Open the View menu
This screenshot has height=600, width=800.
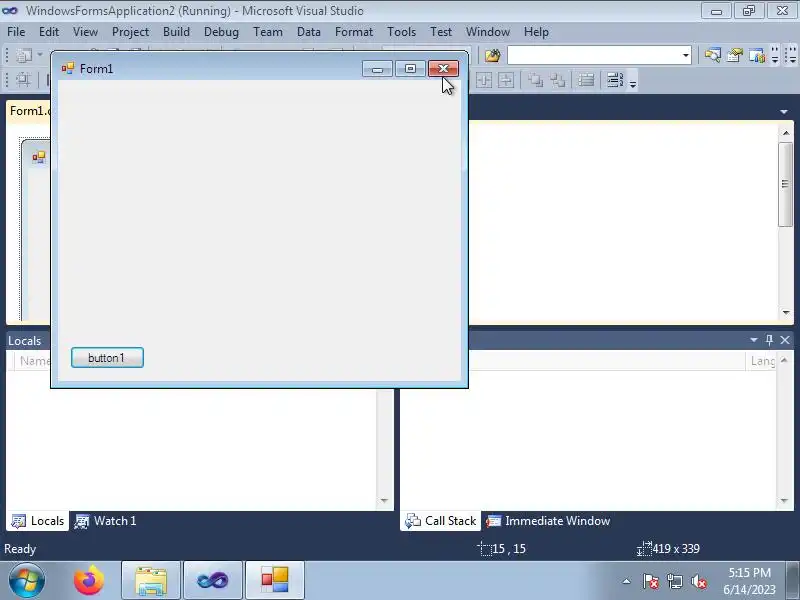coord(85,32)
